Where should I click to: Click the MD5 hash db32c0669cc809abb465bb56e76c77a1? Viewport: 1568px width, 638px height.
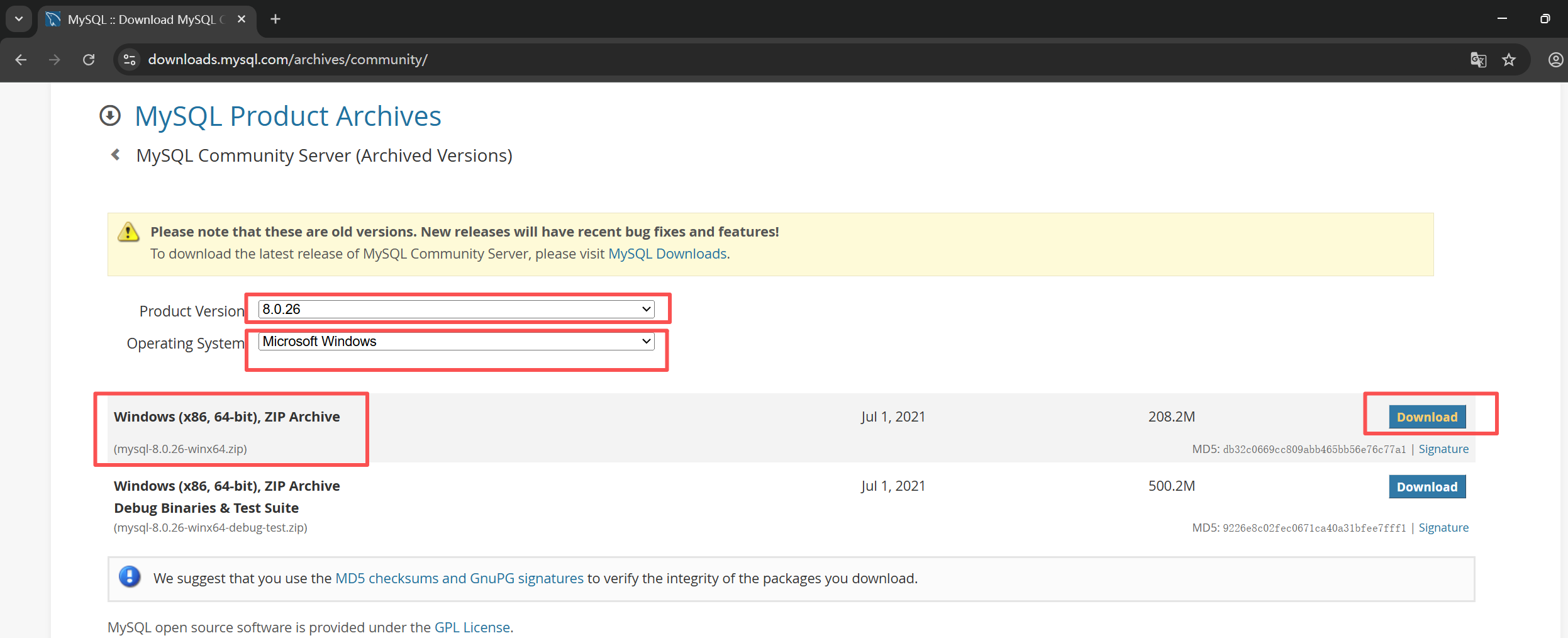[1314, 449]
